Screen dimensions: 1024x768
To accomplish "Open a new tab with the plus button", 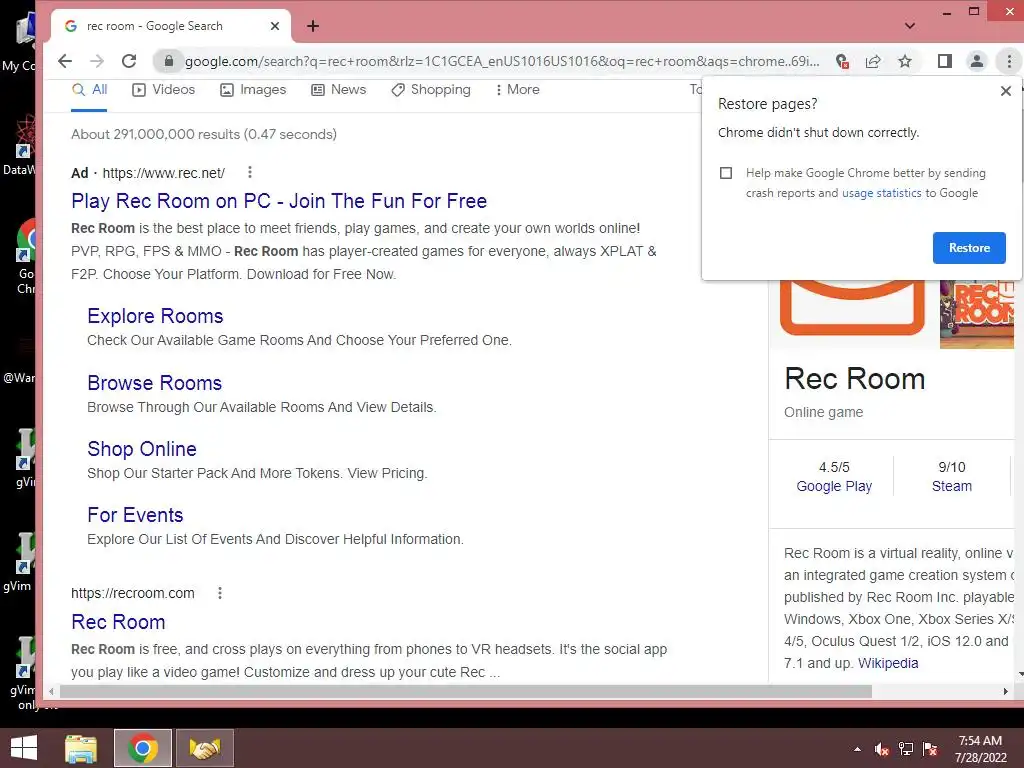I will (313, 26).
